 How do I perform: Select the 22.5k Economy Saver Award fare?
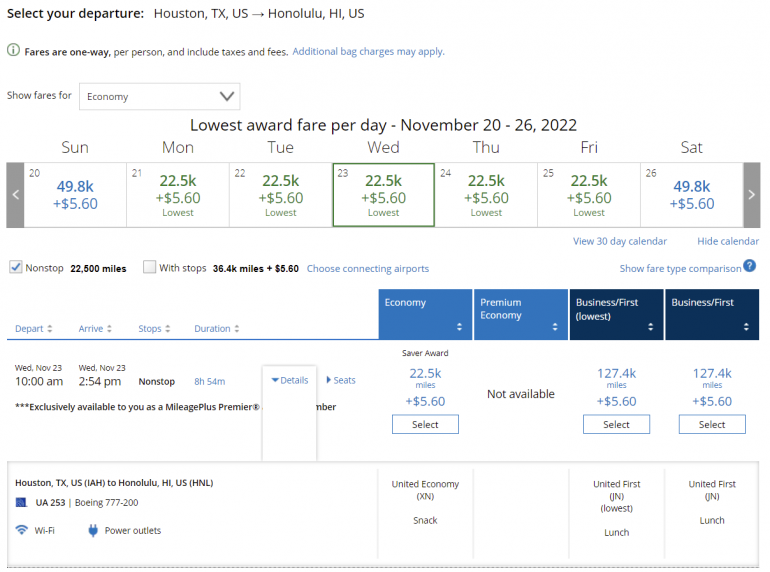click(x=425, y=424)
